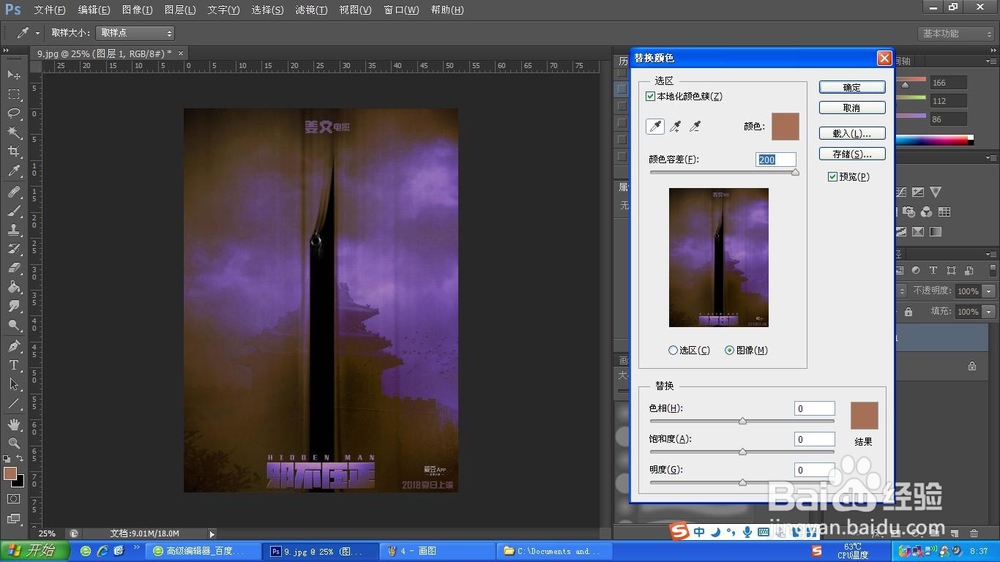Select the Rectangular Marquee tool
Image resolution: width=1000 pixels, height=562 pixels.
[14, 94]
